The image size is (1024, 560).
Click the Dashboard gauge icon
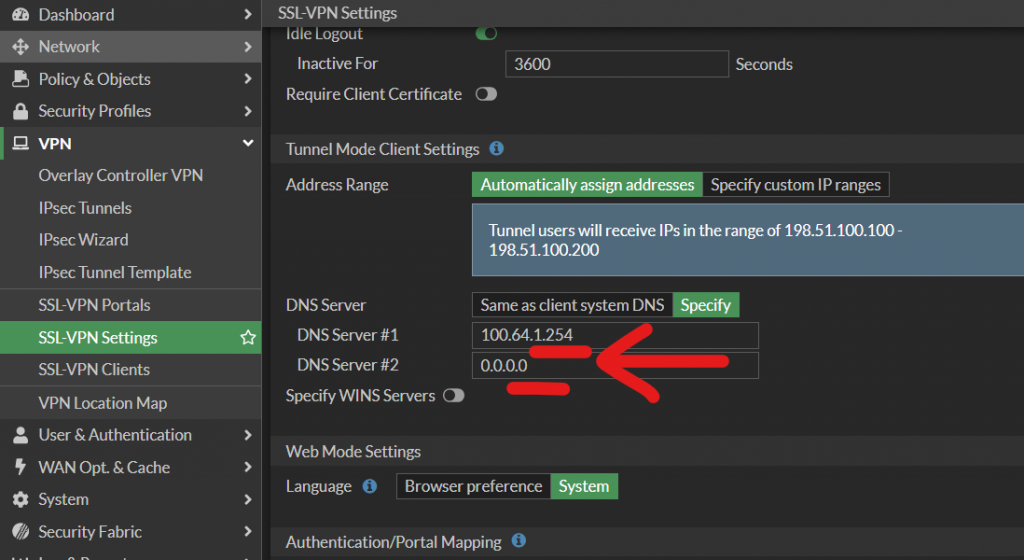coord(20,14)
